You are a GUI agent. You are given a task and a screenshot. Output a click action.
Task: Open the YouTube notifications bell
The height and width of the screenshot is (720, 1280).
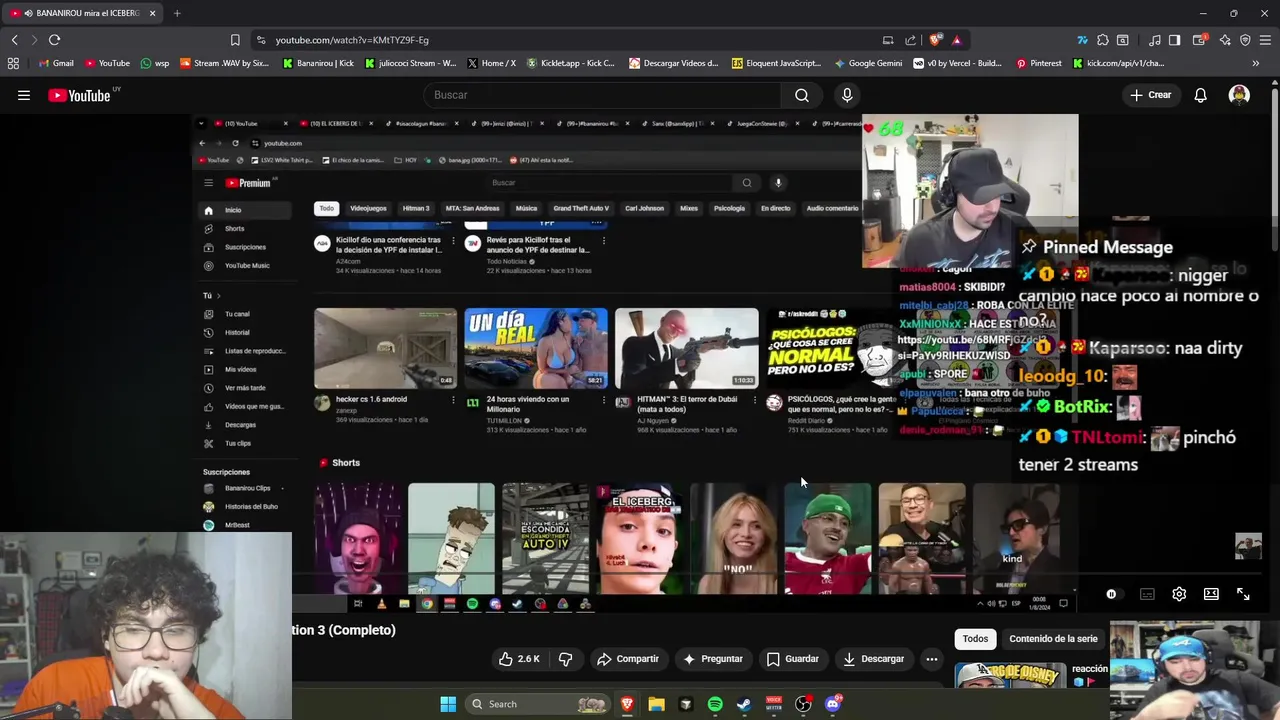tap(1200, 95)
